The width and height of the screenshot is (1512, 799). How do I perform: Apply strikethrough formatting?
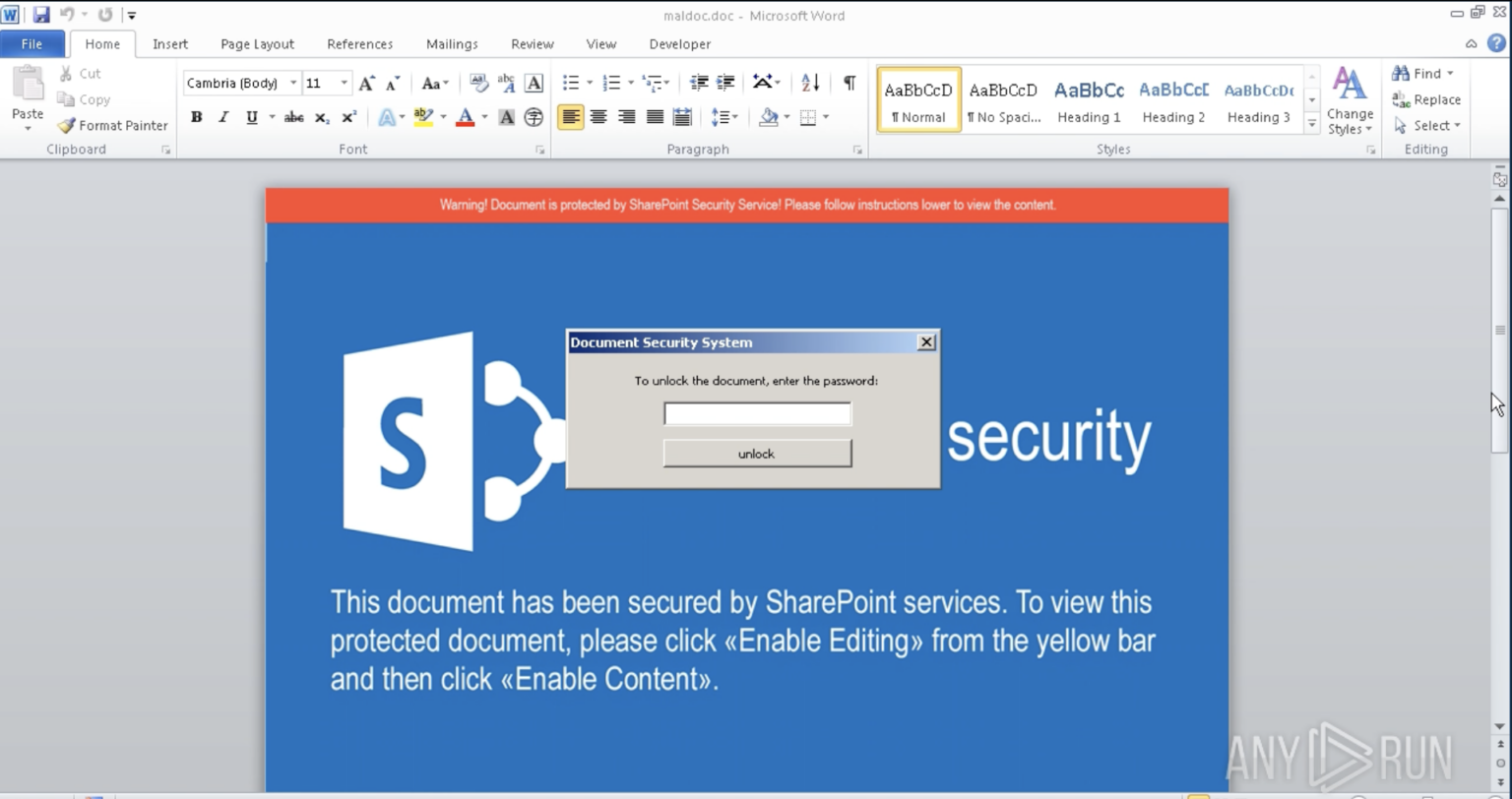[x=292, y=116]
